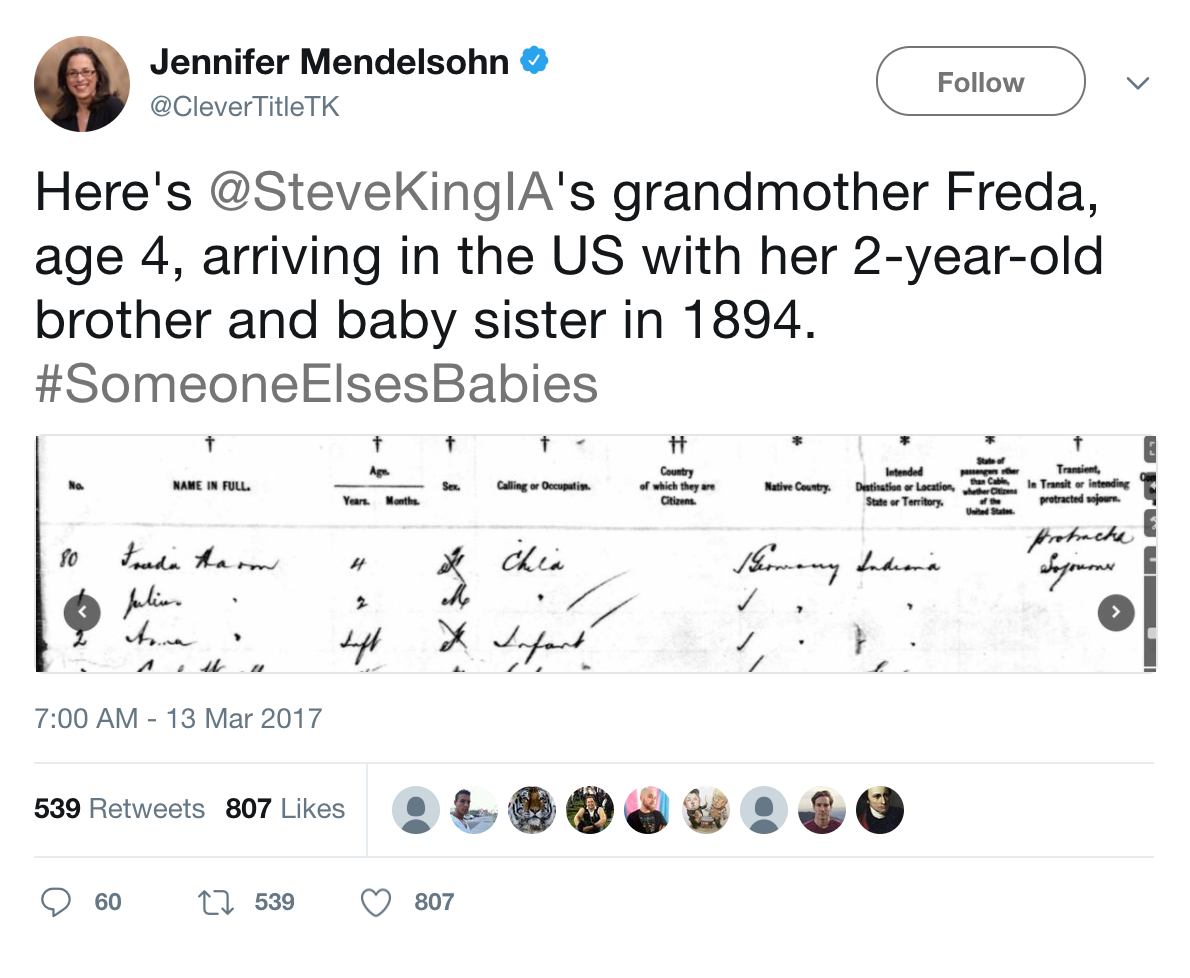Click the @CleverTitleTK handle
The height and width of the screenshot is (978, 1190).
coord(244,106)
